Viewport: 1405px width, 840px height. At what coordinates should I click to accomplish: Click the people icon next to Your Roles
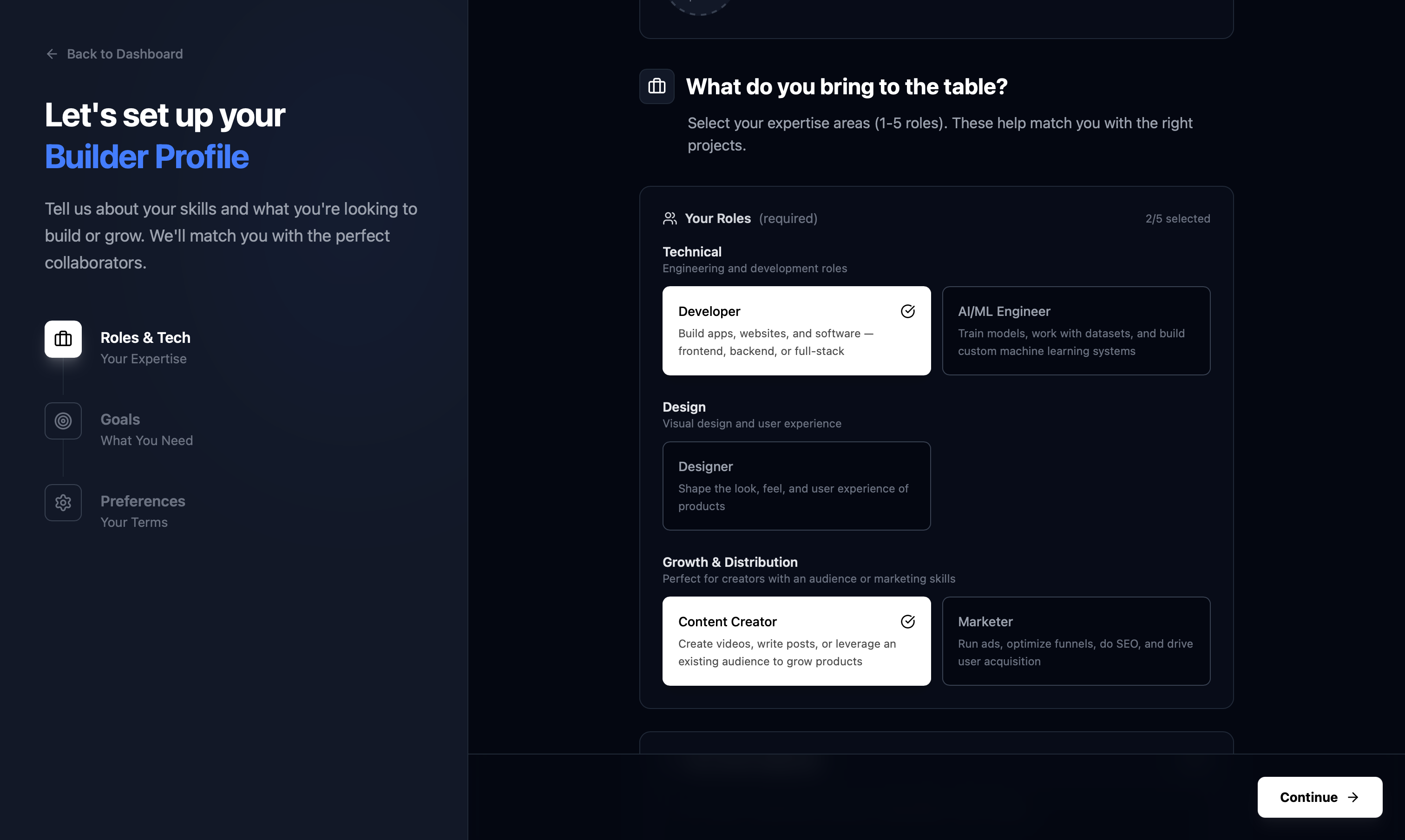point(669,218)
